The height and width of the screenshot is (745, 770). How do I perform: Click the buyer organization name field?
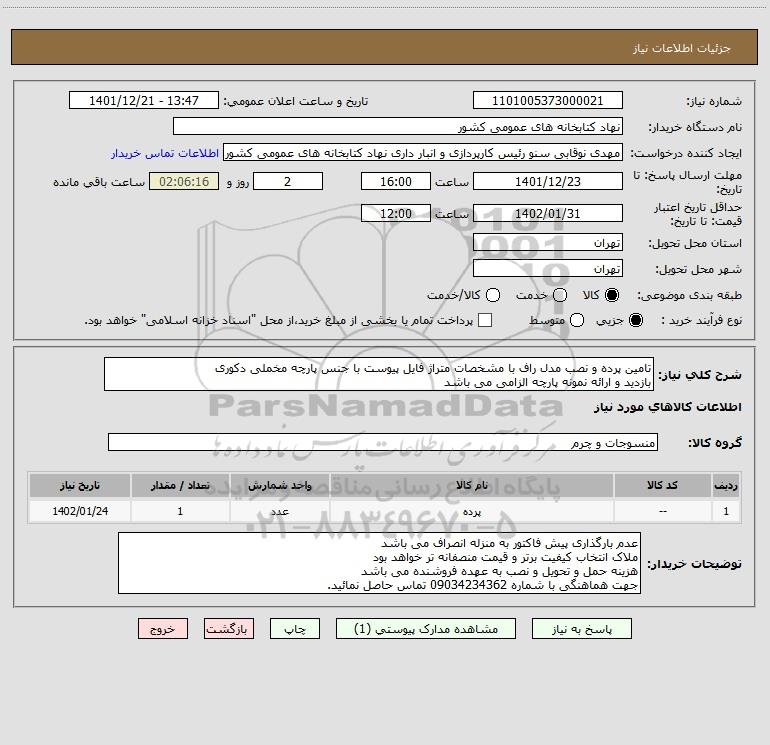[x=398, y=126]
